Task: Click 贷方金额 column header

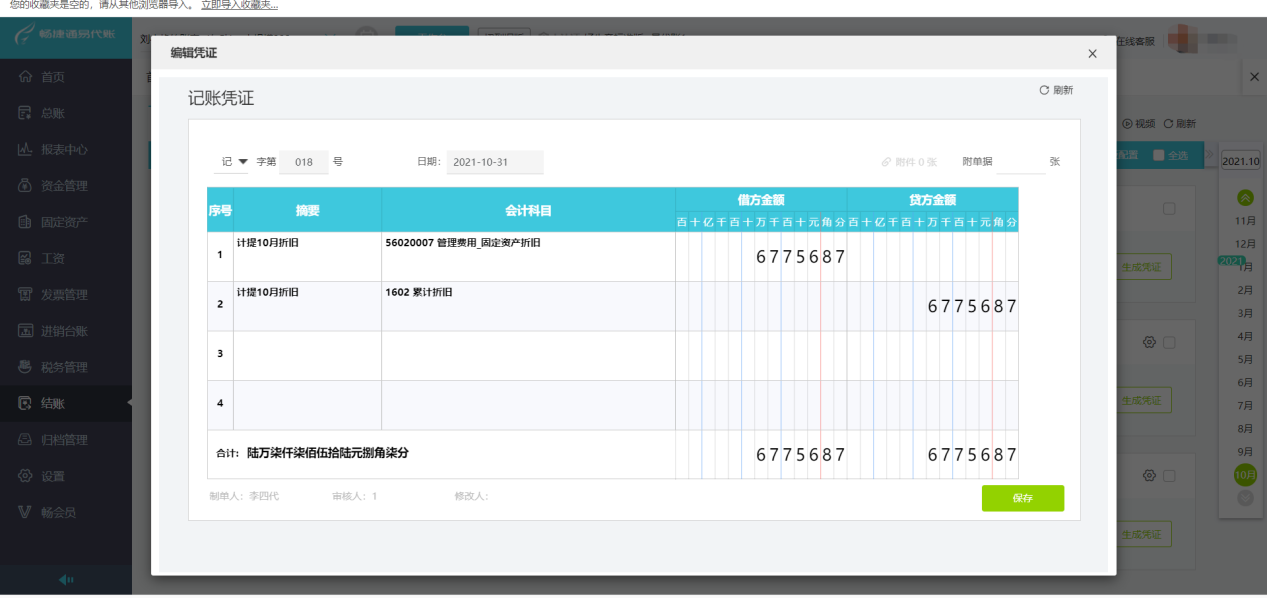Action: pyautogui.click(x=933, y=200)
